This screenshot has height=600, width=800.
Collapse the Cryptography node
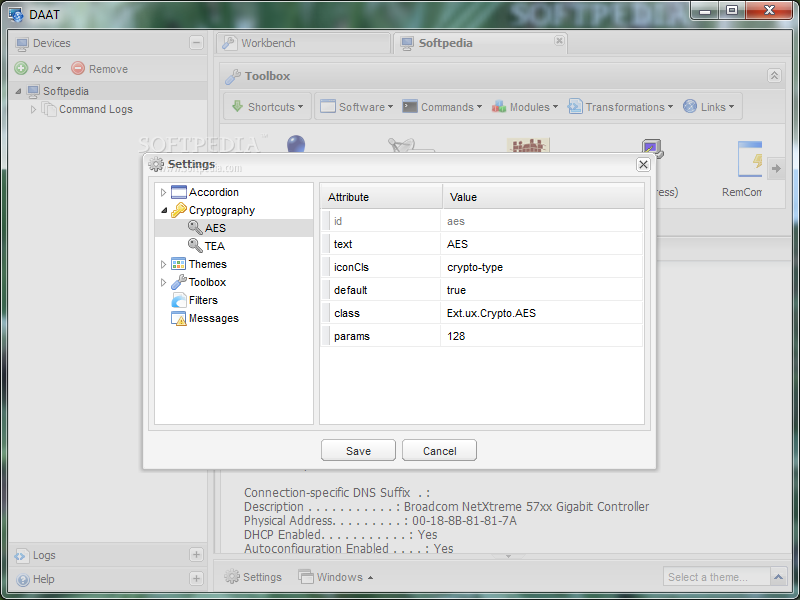(164, 210)
